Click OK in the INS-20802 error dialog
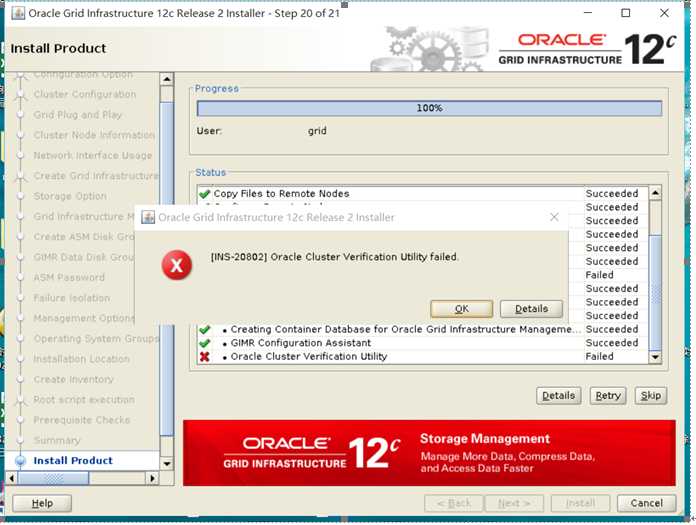The height and width of the screenshot is (525, 696). (461, 309)
